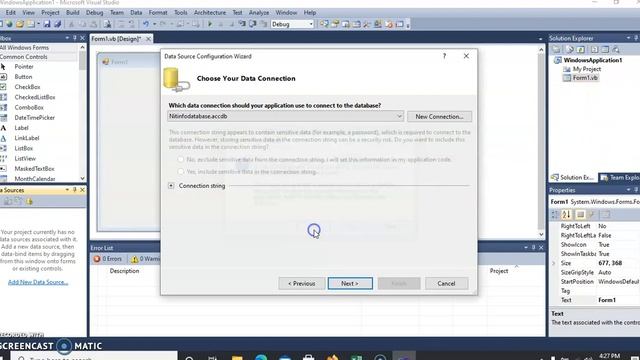Image resolution: width=640 pixels, height=360 pixels.
Task: Click the 0 Warnings filter in Error List
Action: tap(145, 259)
